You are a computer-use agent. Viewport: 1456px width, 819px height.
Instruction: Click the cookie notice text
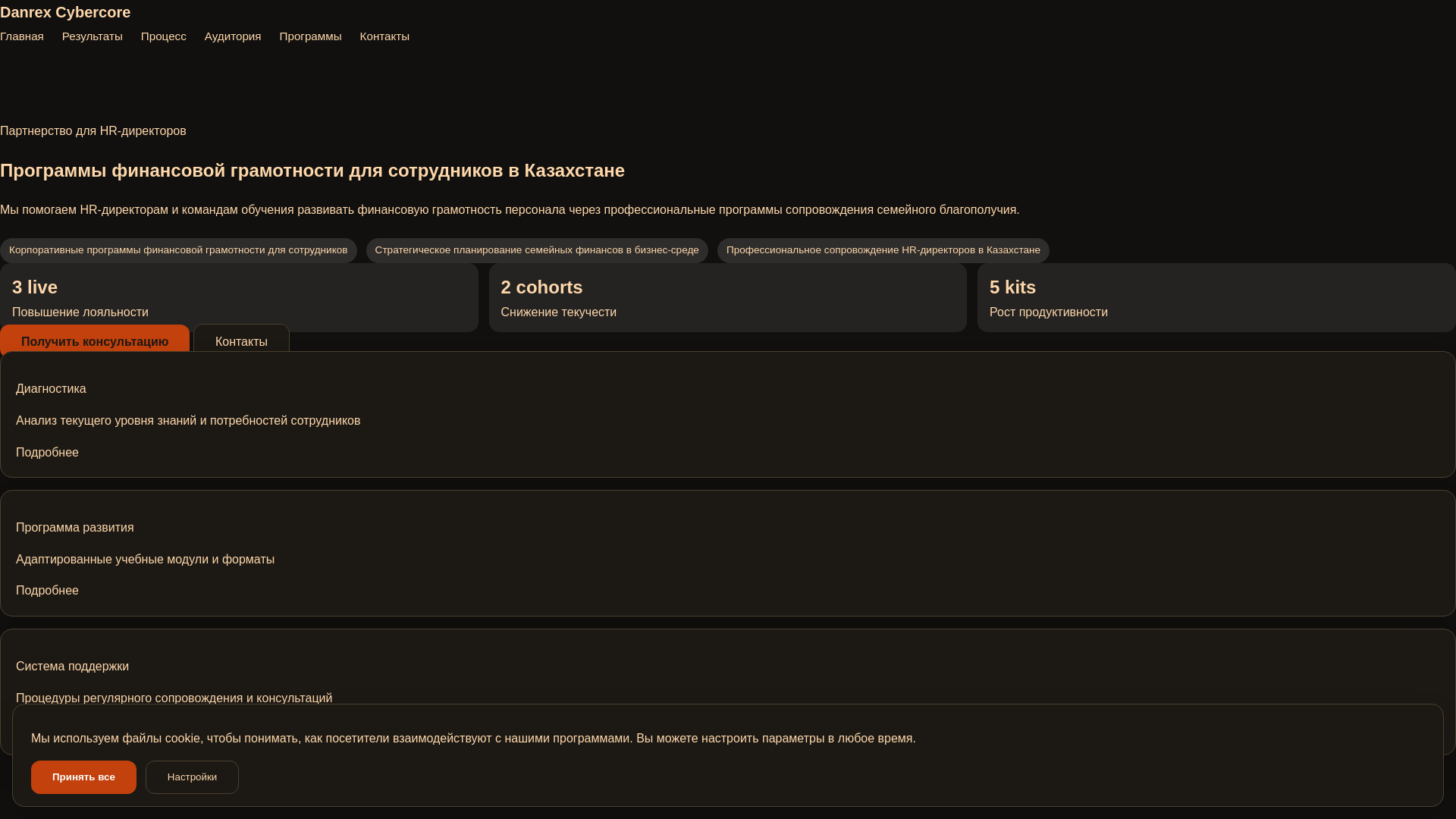pos(473,739)
